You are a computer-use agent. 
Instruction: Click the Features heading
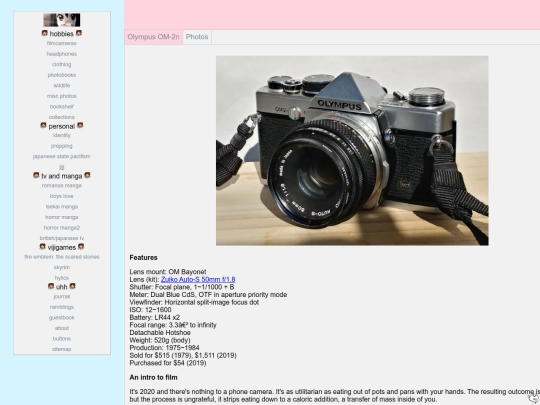[143, 258]
